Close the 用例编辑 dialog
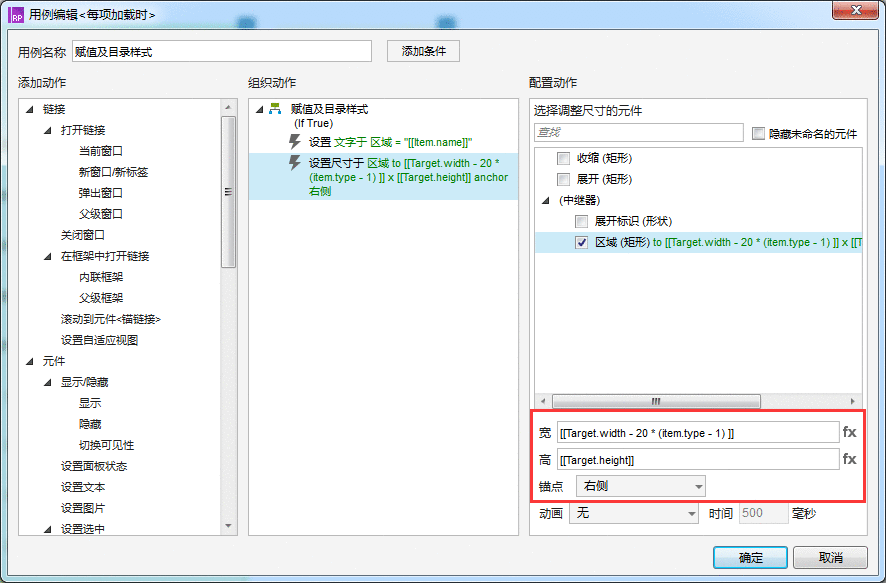 [856, 10]
